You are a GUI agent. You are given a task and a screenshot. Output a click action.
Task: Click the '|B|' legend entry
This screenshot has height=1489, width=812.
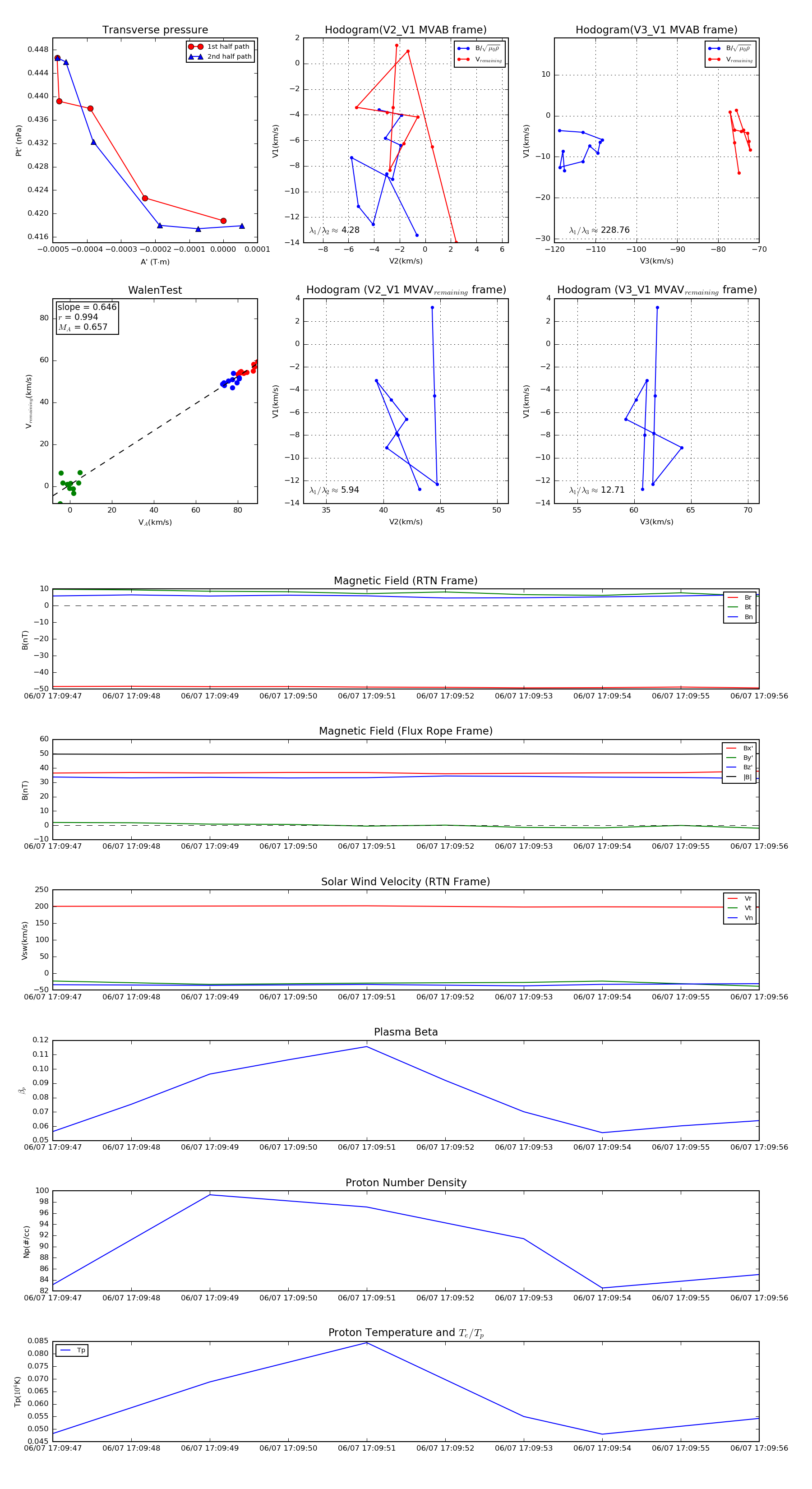[739, 777]
